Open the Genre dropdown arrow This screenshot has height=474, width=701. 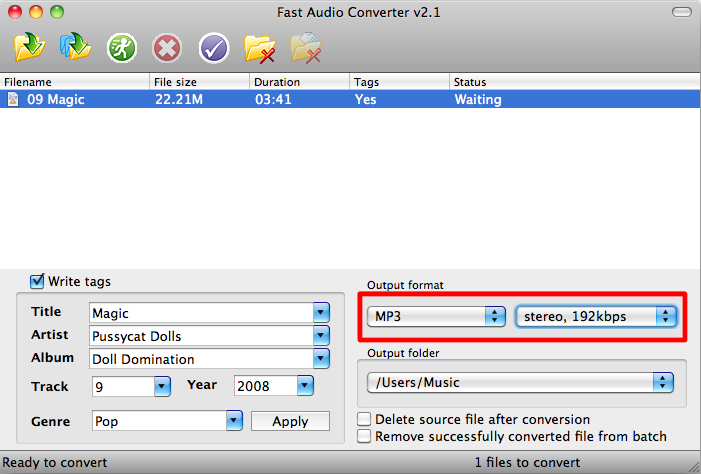click(x=234, y=421)
